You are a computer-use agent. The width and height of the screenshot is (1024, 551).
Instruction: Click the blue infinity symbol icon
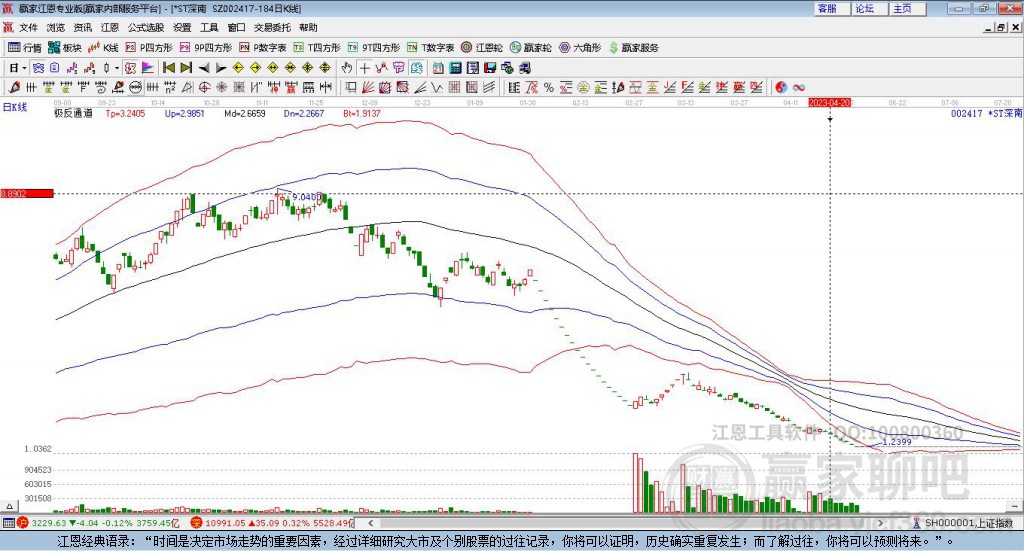pyautogui.click(x=798, y=87)
